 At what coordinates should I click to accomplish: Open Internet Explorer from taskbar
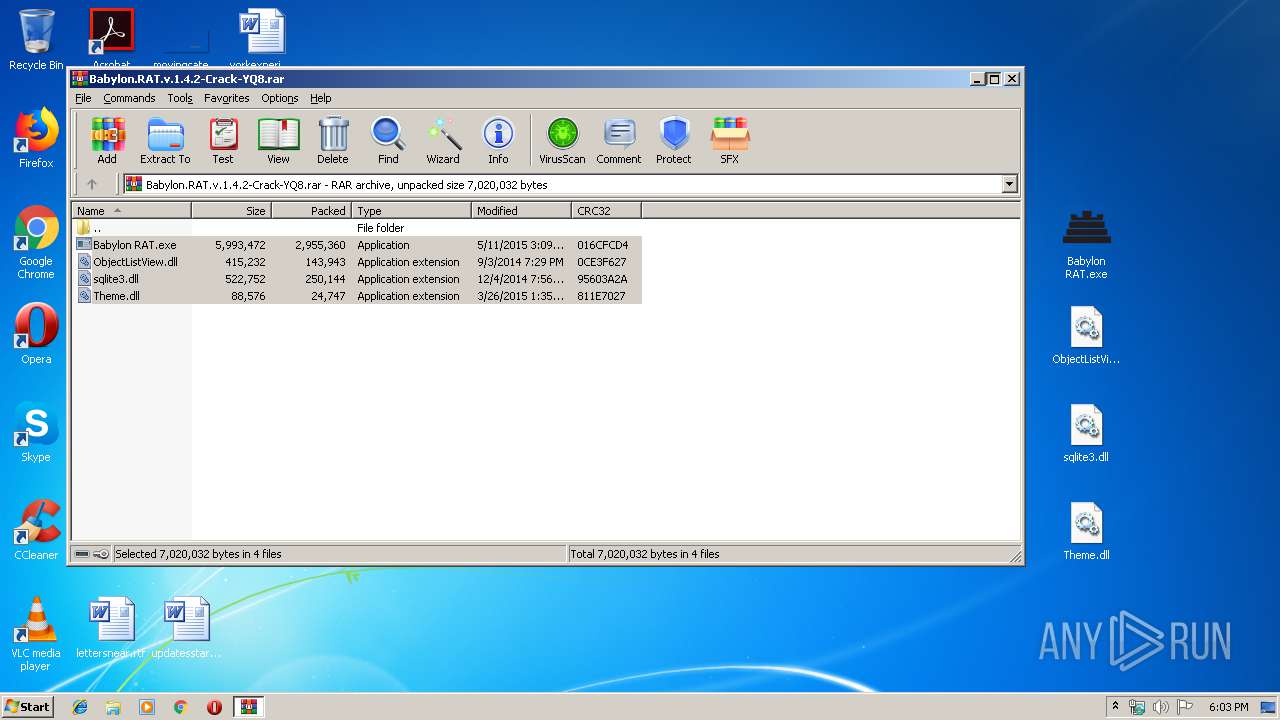pyautogui.click(x=80, y=707)
